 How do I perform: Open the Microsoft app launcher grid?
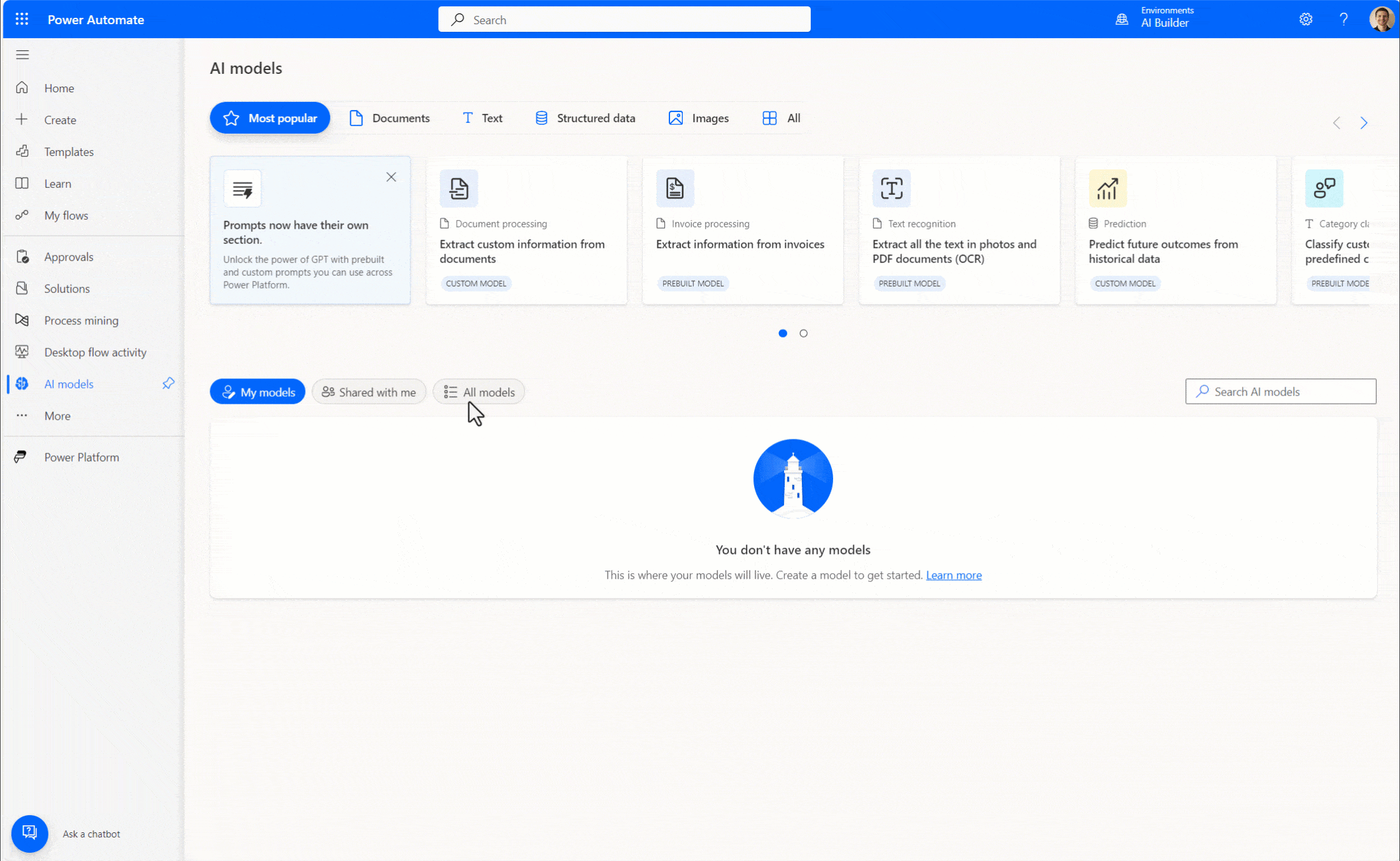click(22, 19)
